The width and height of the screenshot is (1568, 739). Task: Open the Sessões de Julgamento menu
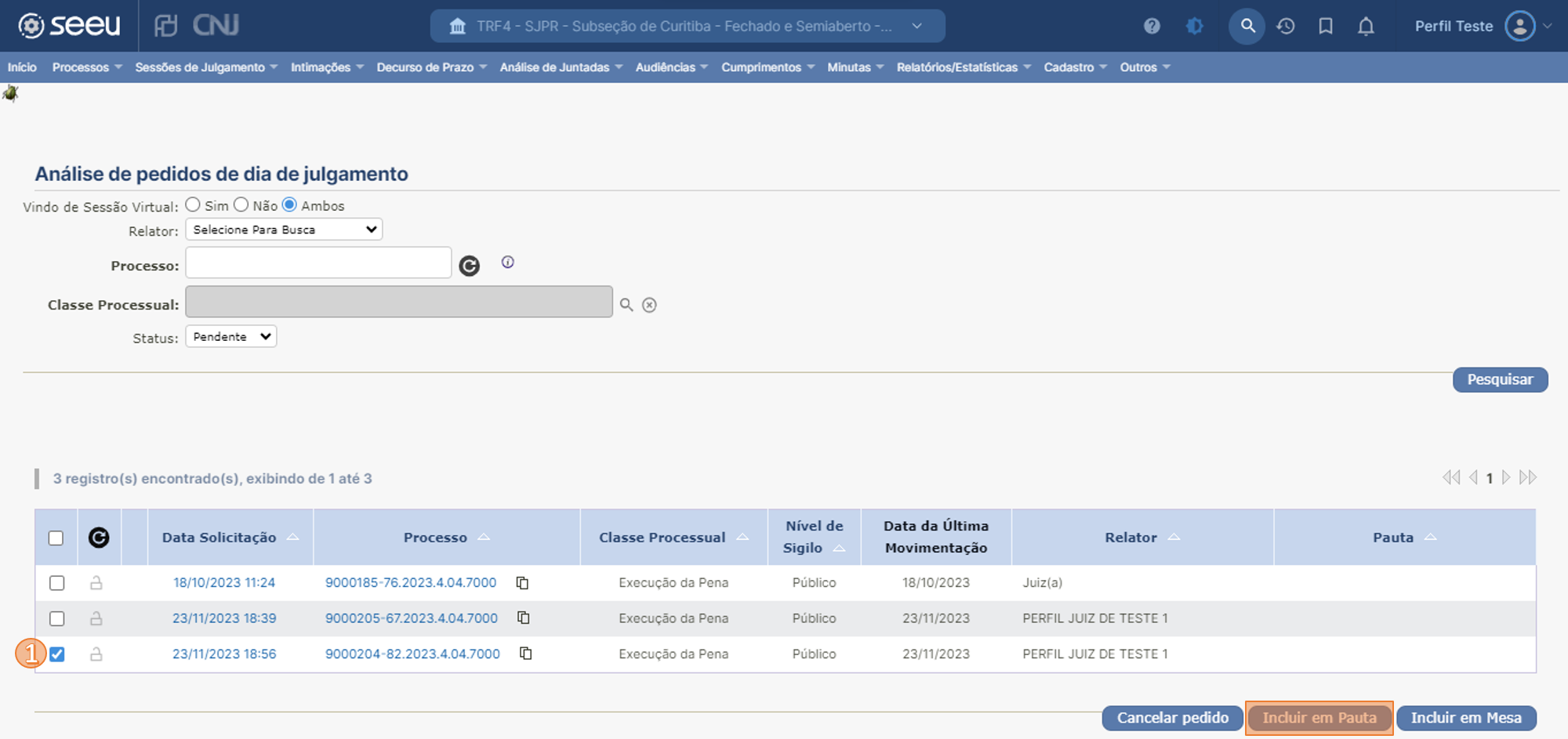tap(206, 67)
